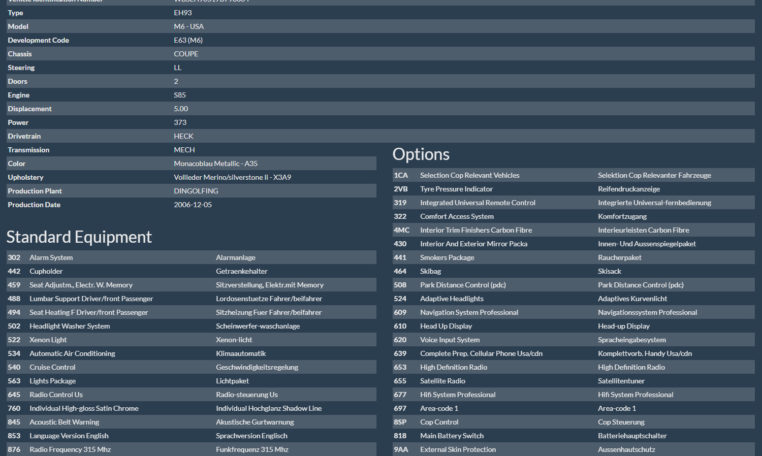Select the Voice Input System row
Screen dimensions: 762x456
pos(450,339)
